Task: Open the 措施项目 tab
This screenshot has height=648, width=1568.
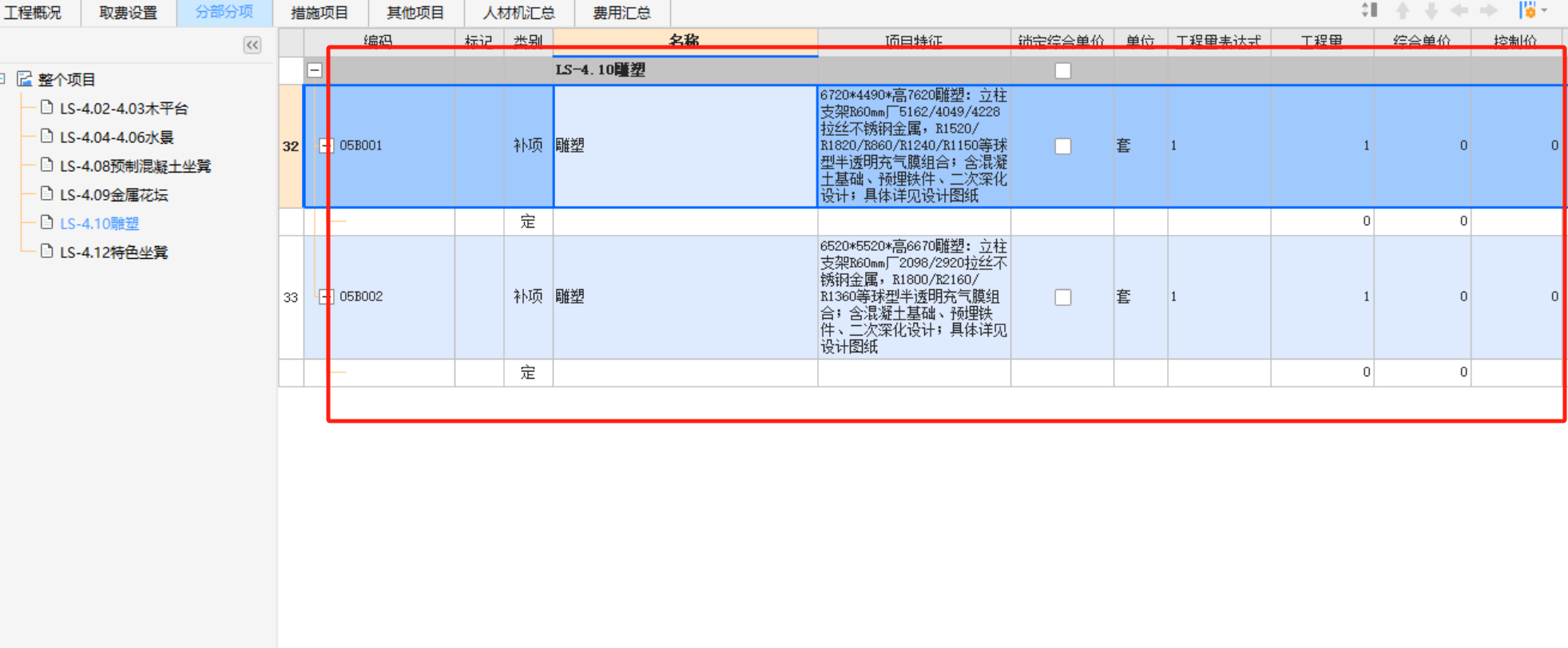Action: (x=320, y=13)
